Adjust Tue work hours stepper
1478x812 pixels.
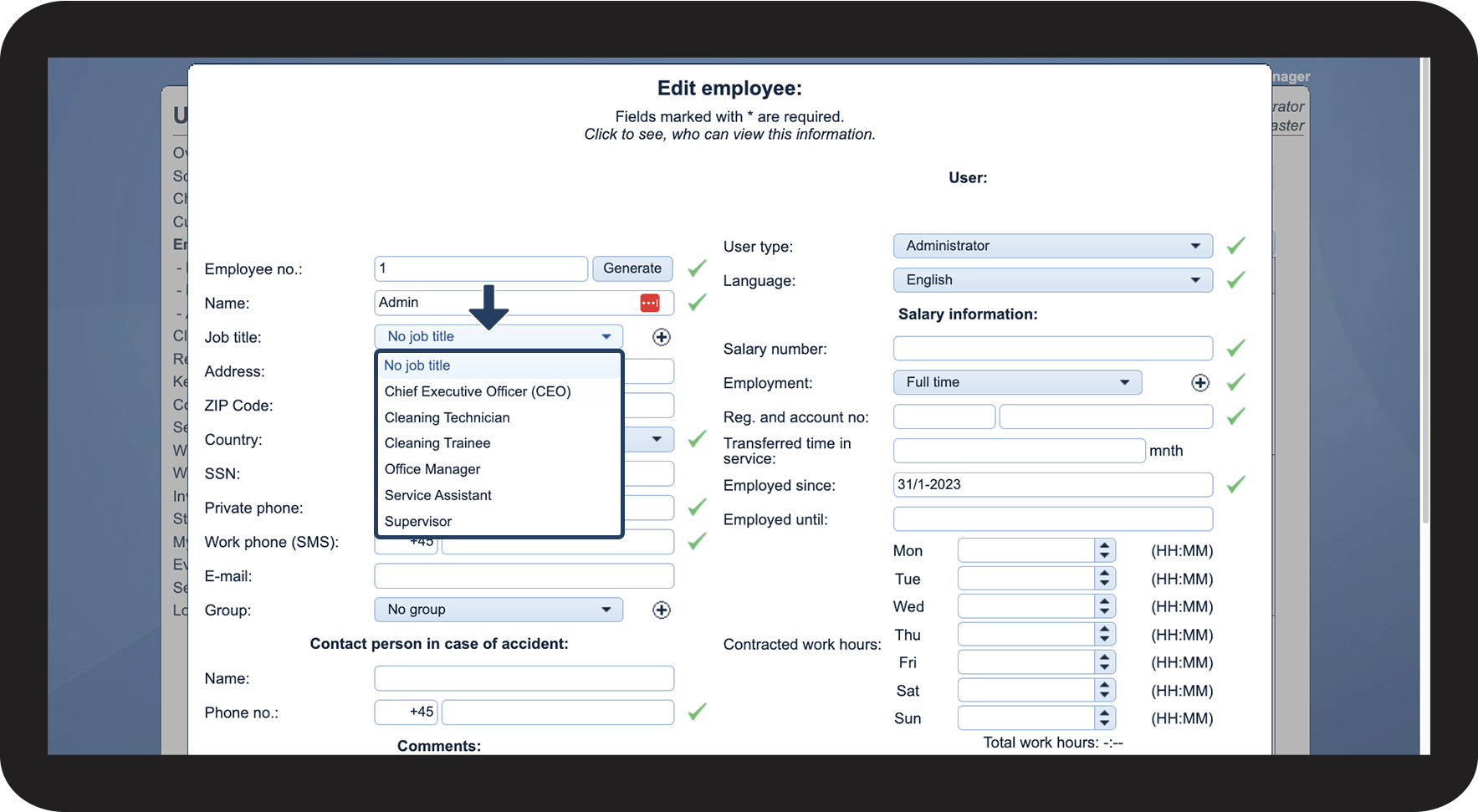point(1105,579)
